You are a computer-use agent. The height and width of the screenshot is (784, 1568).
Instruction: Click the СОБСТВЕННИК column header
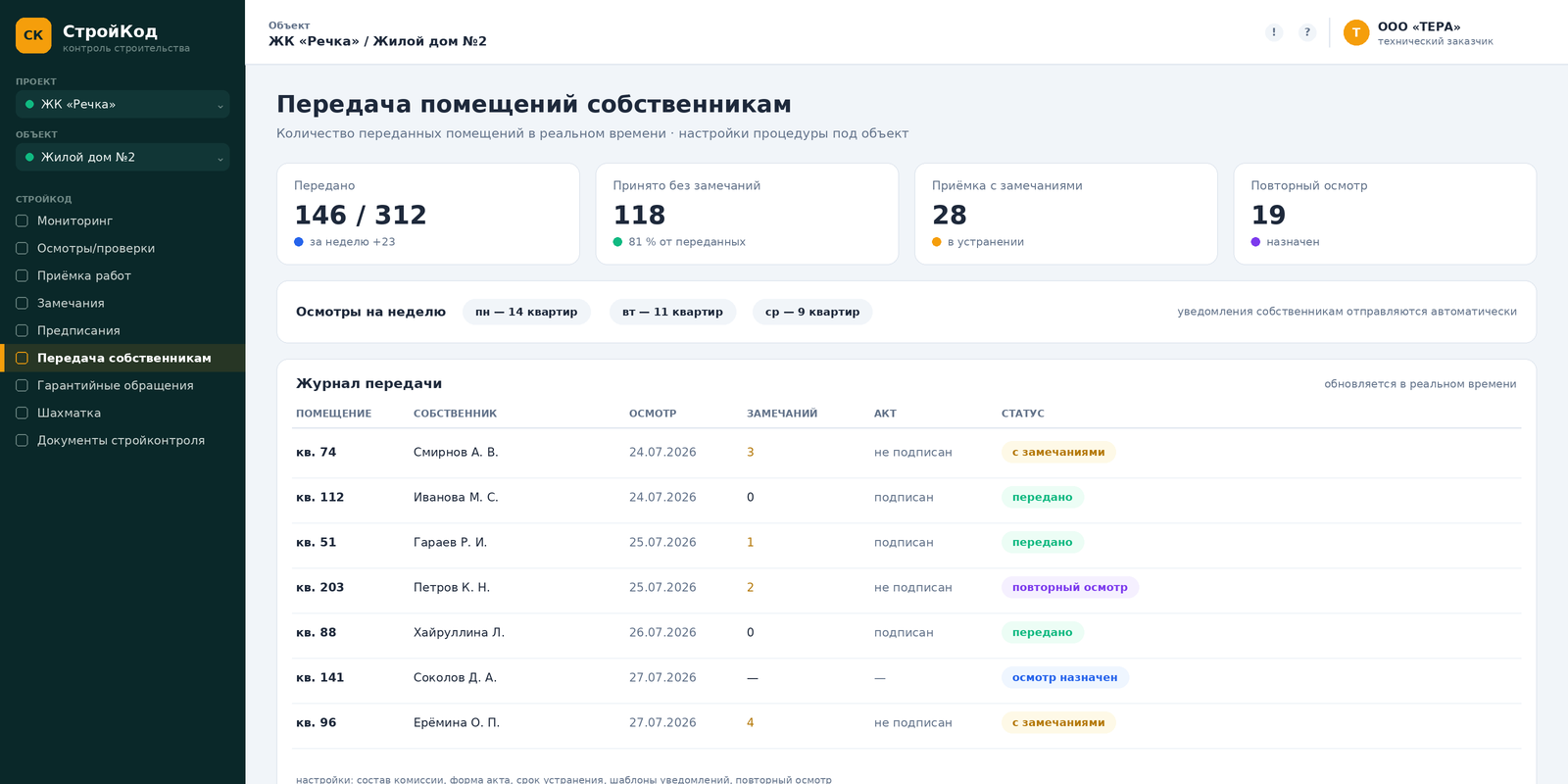(x=455, y=414)
